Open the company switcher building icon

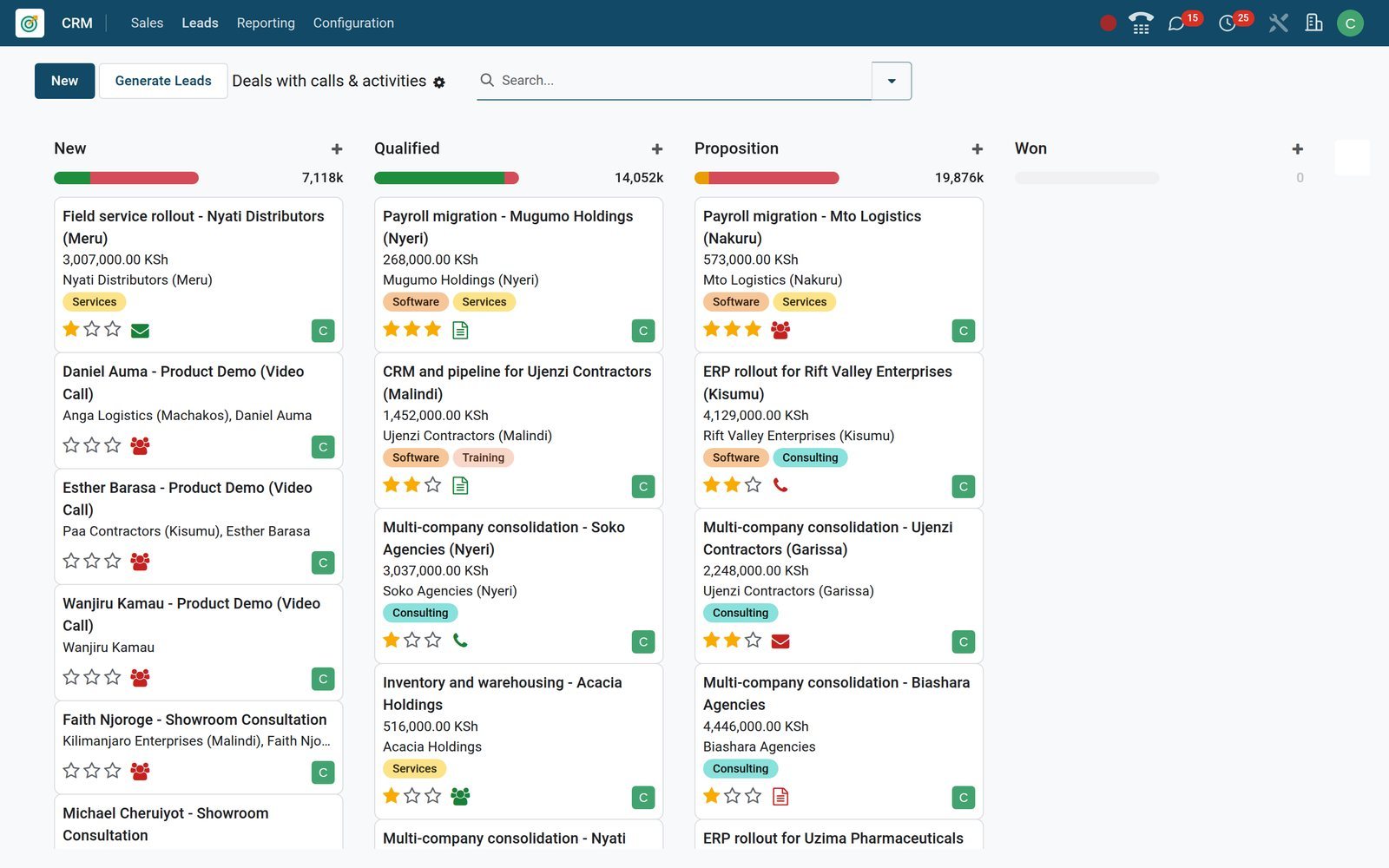[1314, 23]
